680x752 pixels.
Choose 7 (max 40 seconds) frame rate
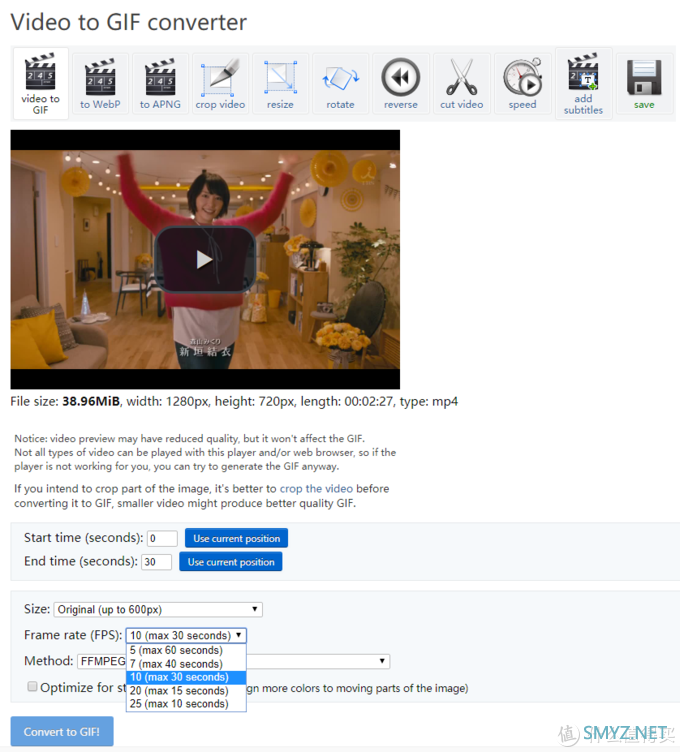pos(186,664)
